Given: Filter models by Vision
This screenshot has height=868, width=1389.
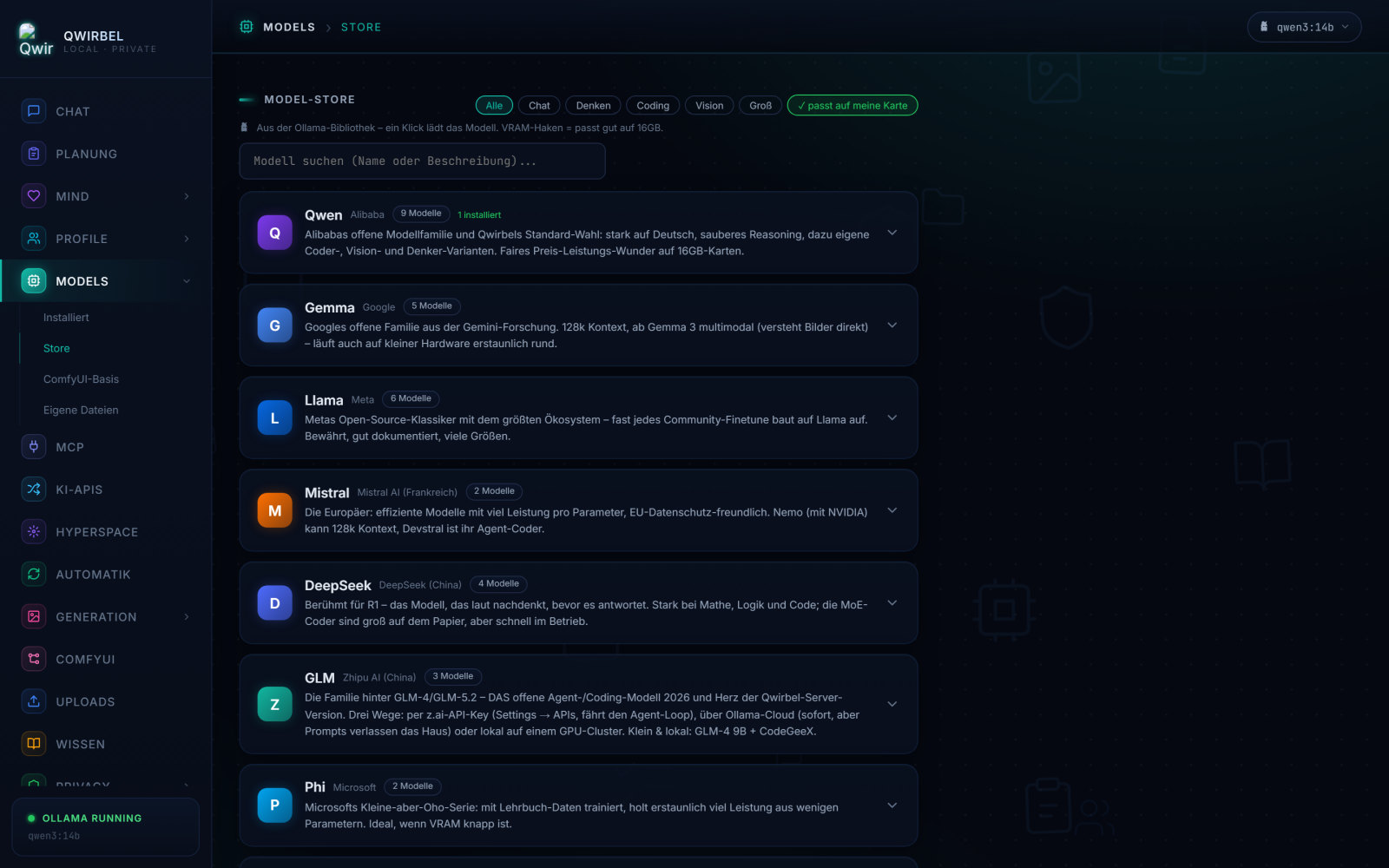Looking at the screenshot, I should (709, 106).
